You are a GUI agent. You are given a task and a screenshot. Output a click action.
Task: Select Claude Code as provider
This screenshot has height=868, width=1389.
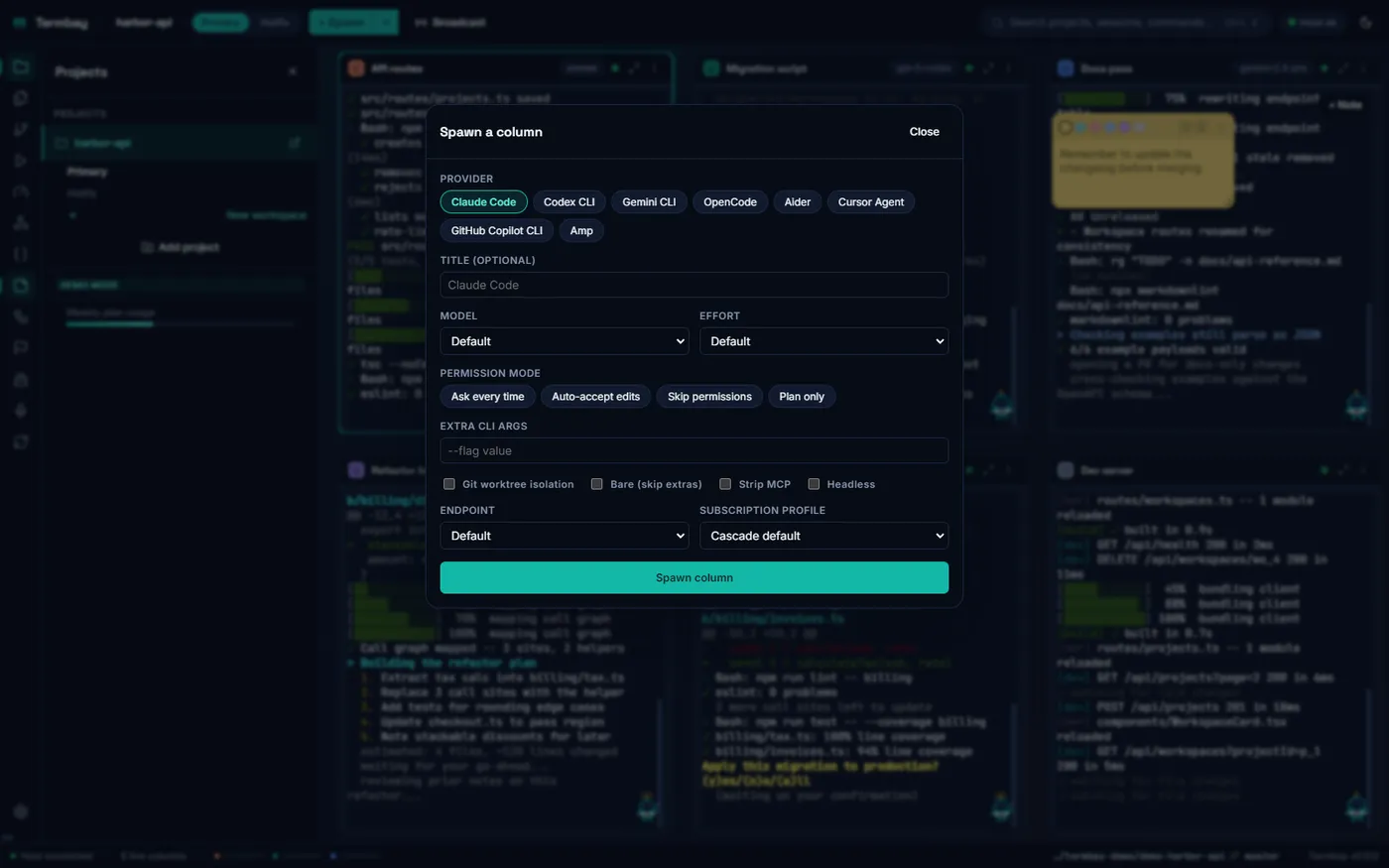[483, 202]
